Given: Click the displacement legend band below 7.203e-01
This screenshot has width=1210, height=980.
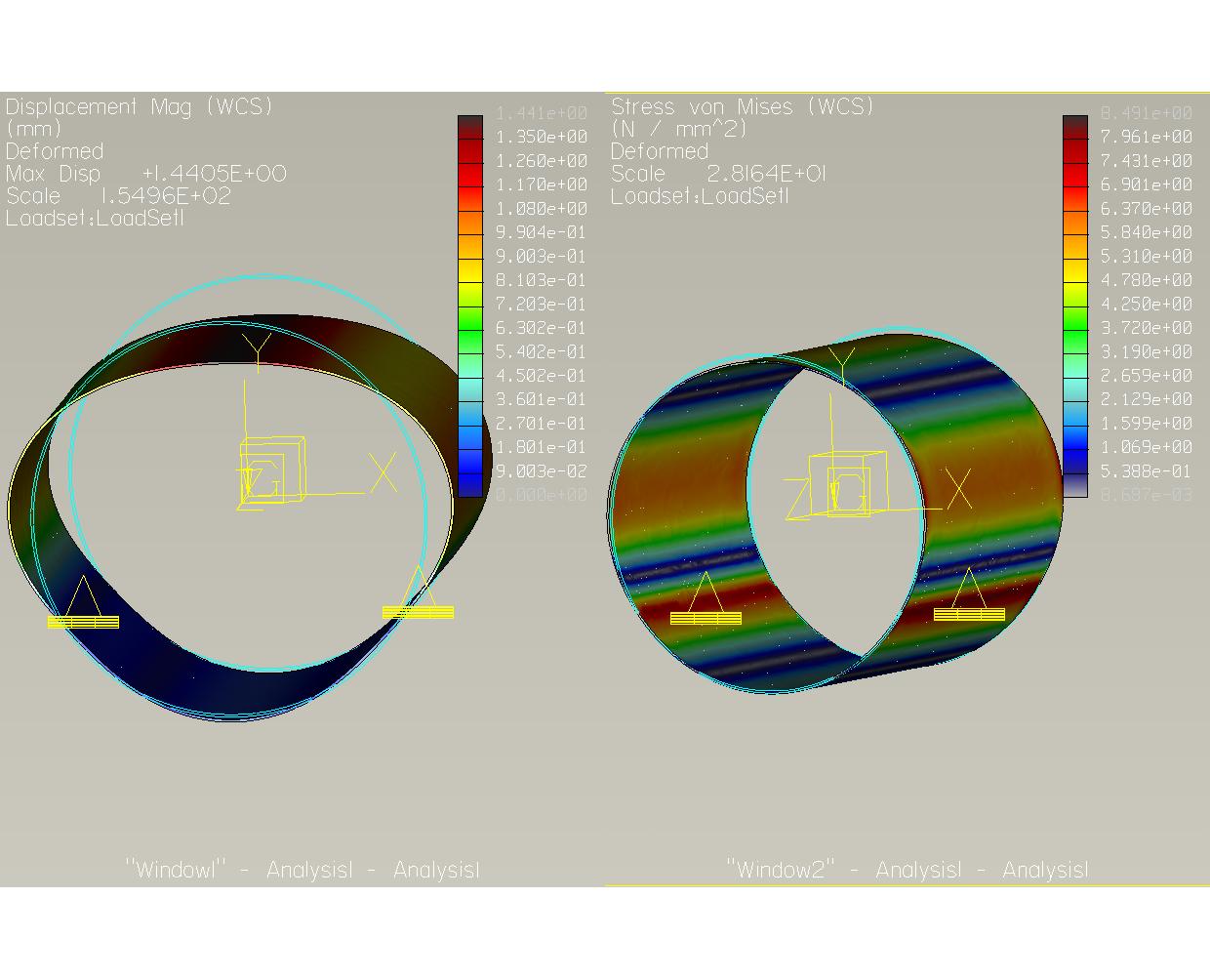Looking at the screenshot, I should [x=470, y=318].
